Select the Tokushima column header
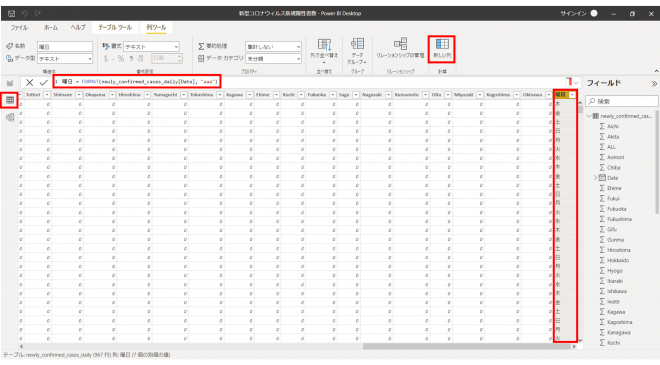 [x=202, y=95]
